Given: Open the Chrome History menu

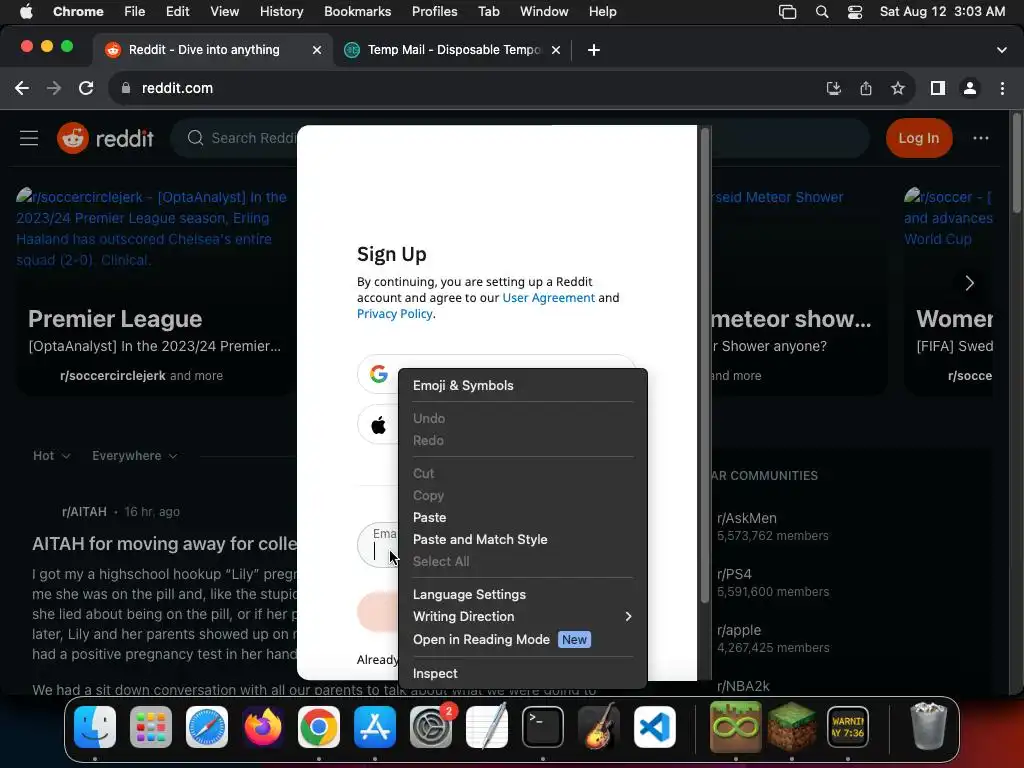Looking at the screenshot, I should 281,12.
